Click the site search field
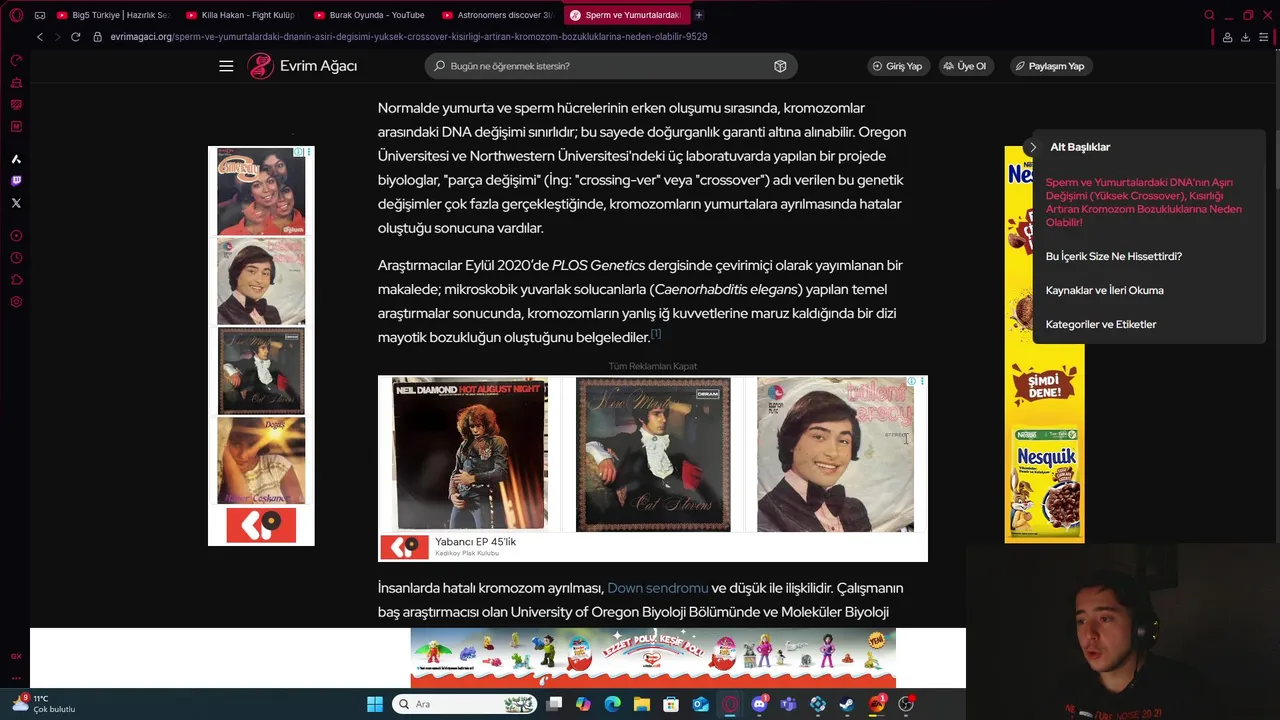Viewport: 1280px width, 720px height. [x=610, y=66]
